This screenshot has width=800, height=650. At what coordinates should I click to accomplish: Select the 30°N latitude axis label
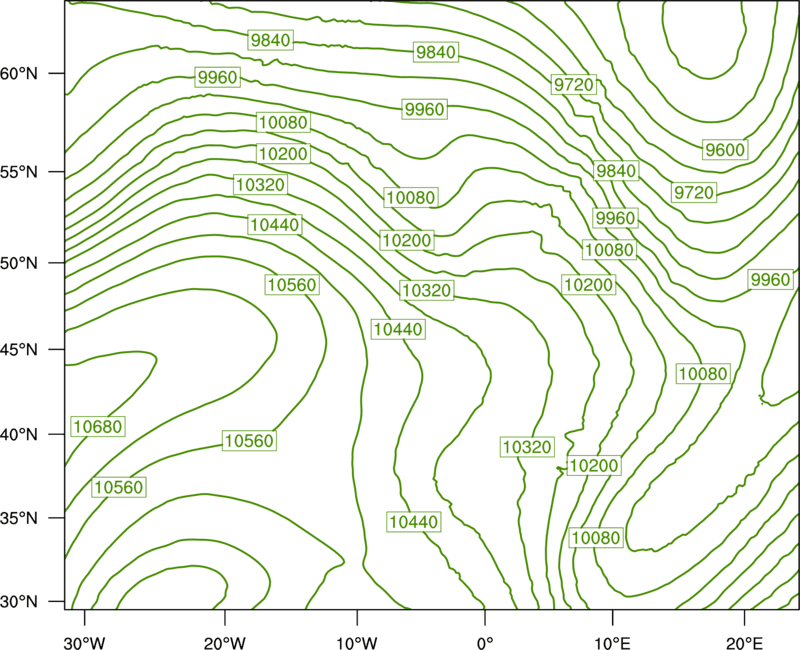pyautogui.click(x=19, y=602)
